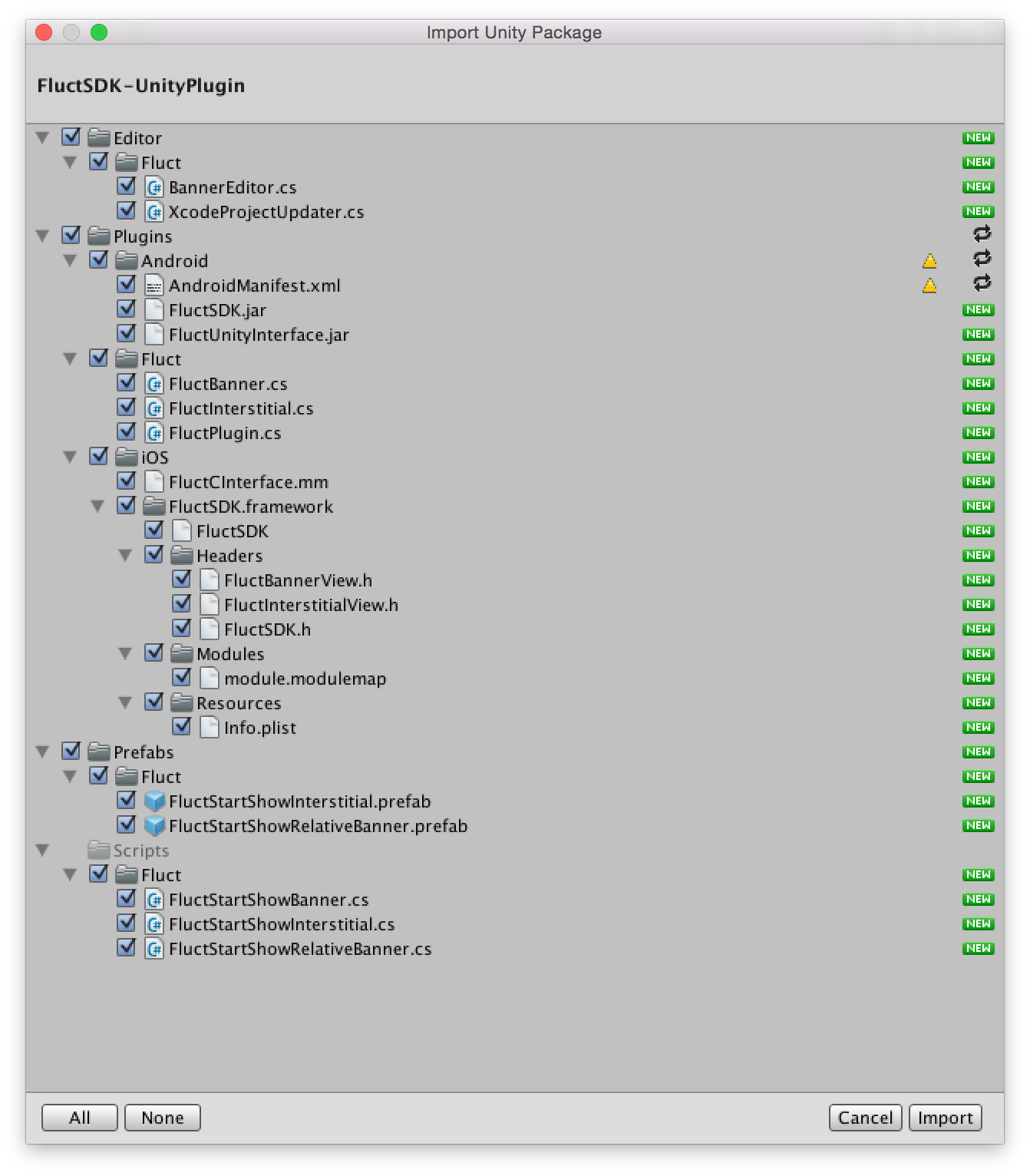Click the All button
This screenshot has width=1030, height=1176.
[x=80, y=1118]
